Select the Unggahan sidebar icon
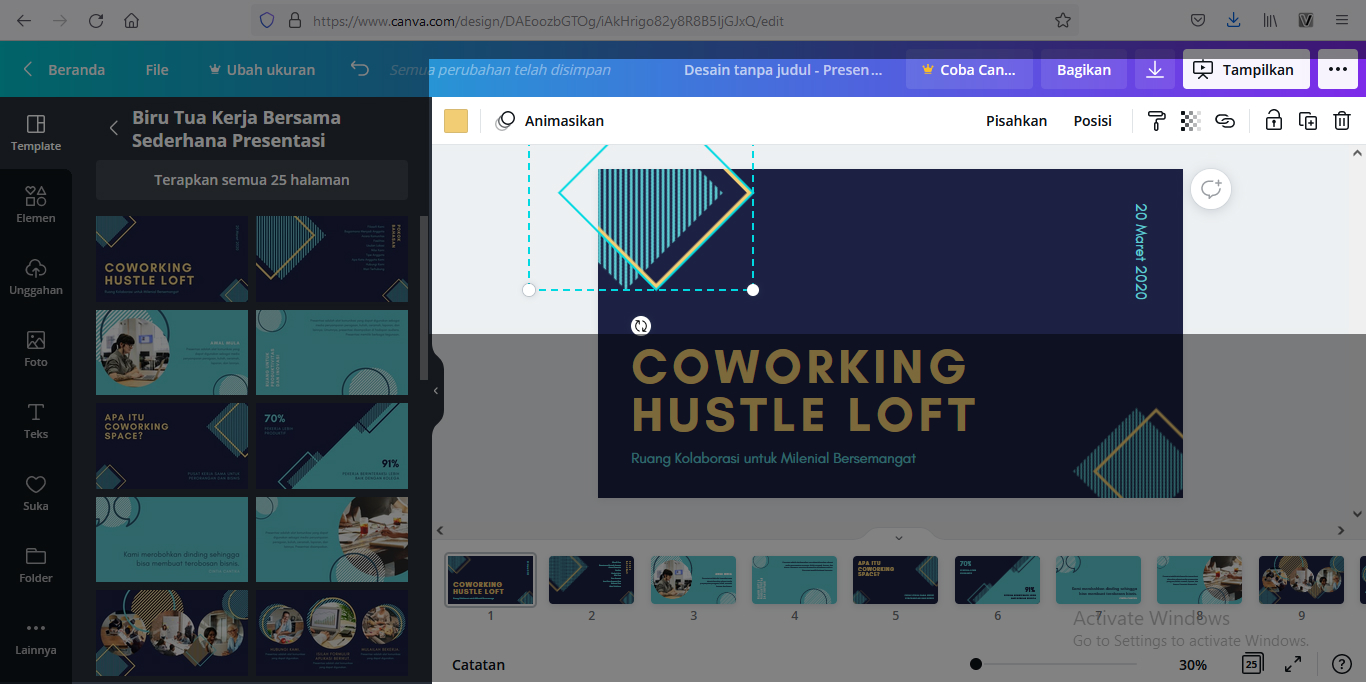Image resolution: width=1366 pixels, height=684 pixels. tap(36, 275)
